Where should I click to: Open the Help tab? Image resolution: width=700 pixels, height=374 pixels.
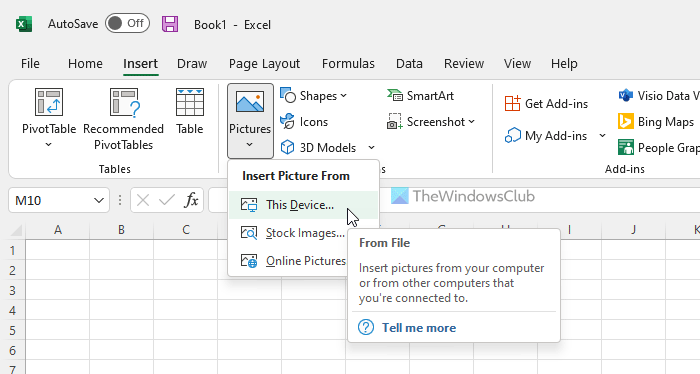click(564, 63)
